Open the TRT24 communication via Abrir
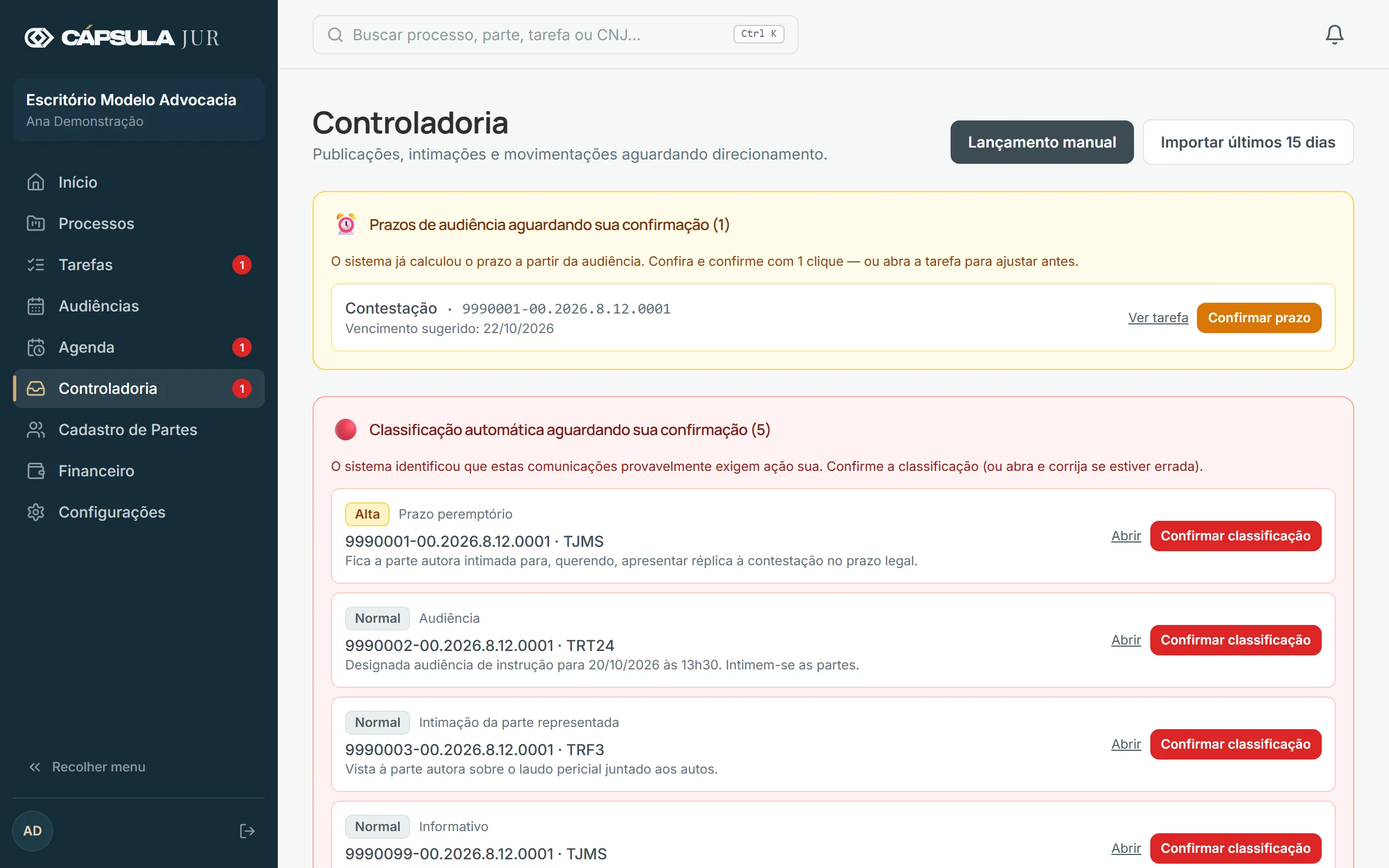 tap(1125, 640)
